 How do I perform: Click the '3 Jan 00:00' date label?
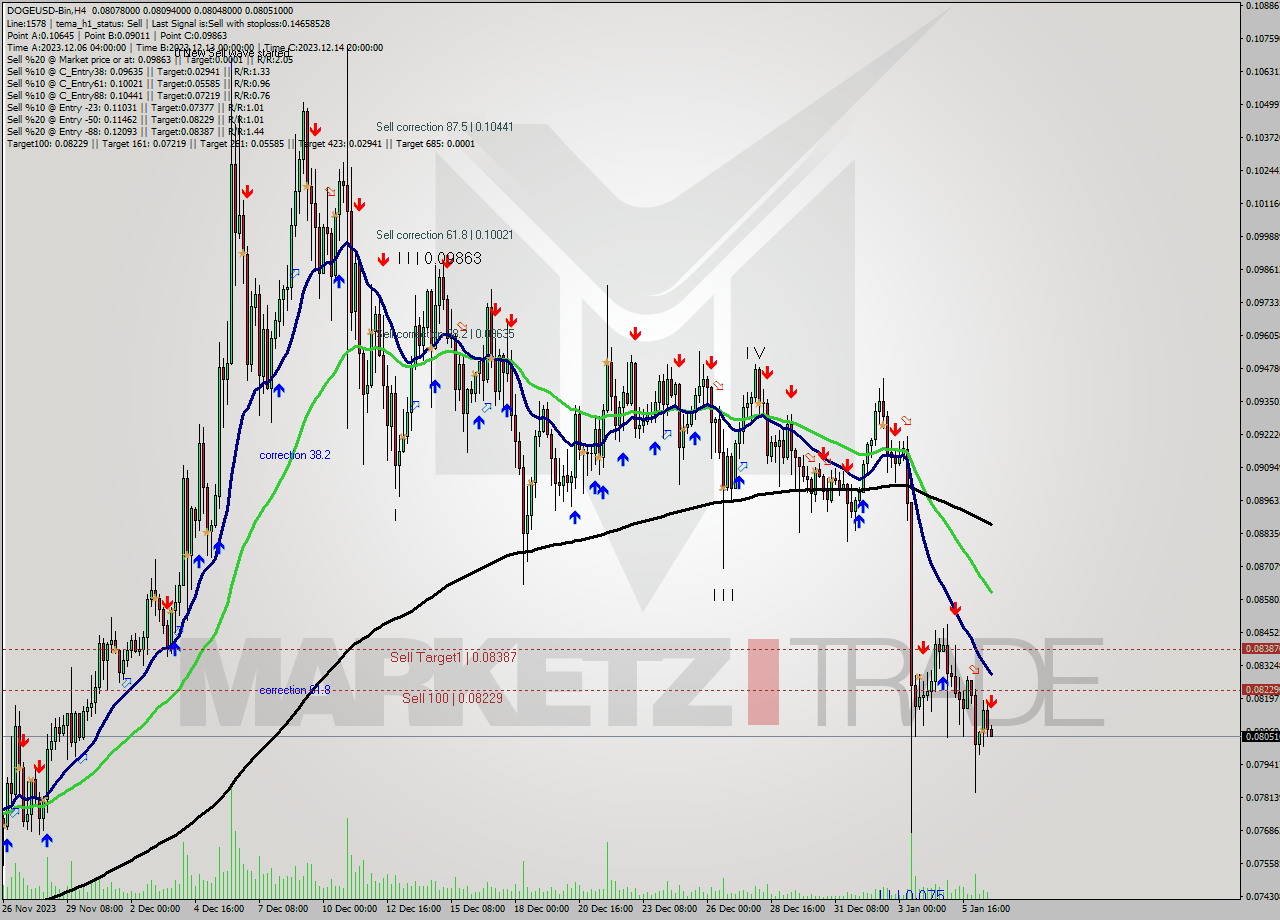pos(922,909)
